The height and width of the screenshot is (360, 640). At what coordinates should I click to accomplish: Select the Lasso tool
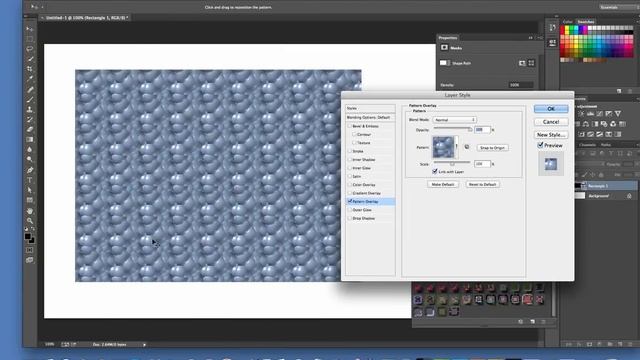click(x=29, y=49)
